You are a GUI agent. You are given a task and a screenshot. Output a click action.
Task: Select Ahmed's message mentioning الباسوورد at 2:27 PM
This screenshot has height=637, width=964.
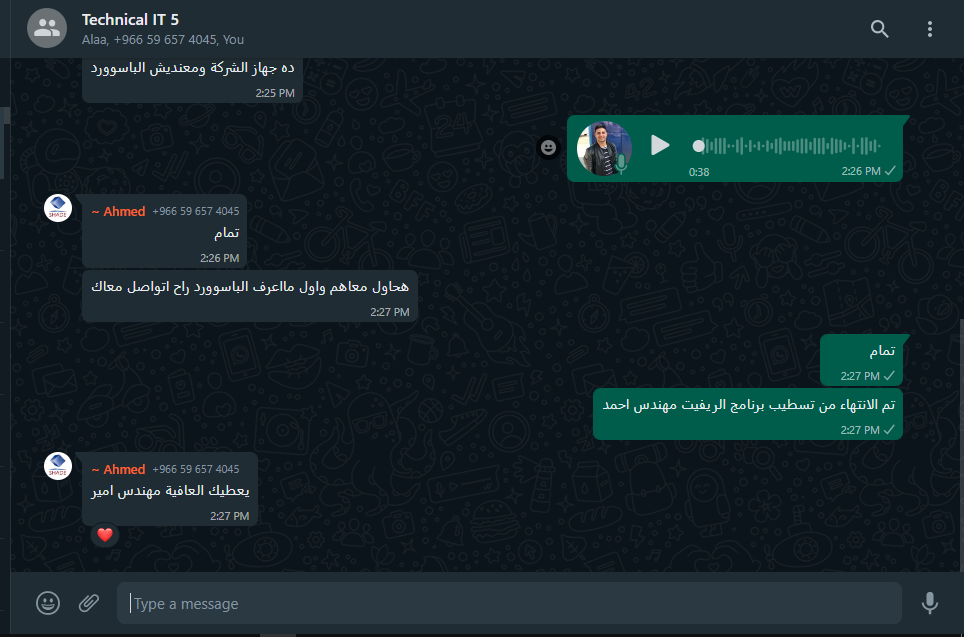pyautogui.click(x=250, y=296)
